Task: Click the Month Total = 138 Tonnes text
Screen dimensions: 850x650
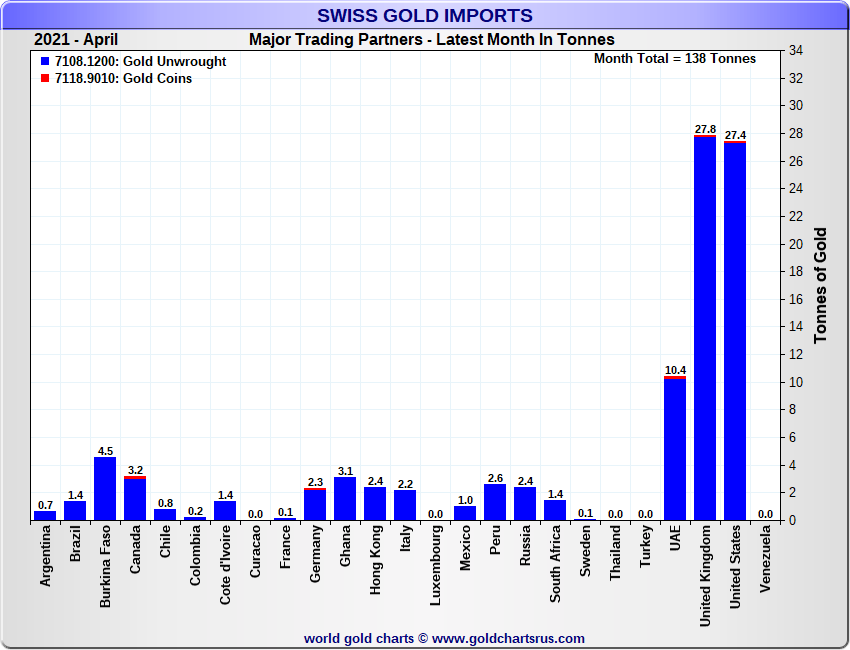Action: pos(675,59)
